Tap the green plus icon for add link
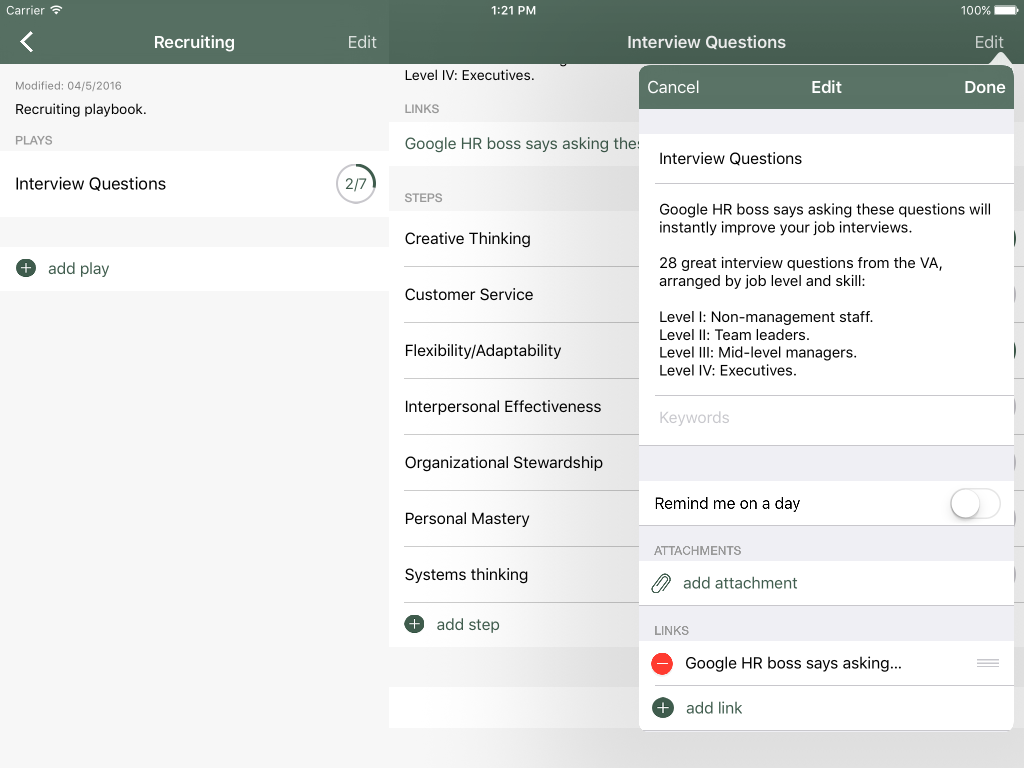The width and height of the screenshot is (1024, 768). (x=663, y=708)
